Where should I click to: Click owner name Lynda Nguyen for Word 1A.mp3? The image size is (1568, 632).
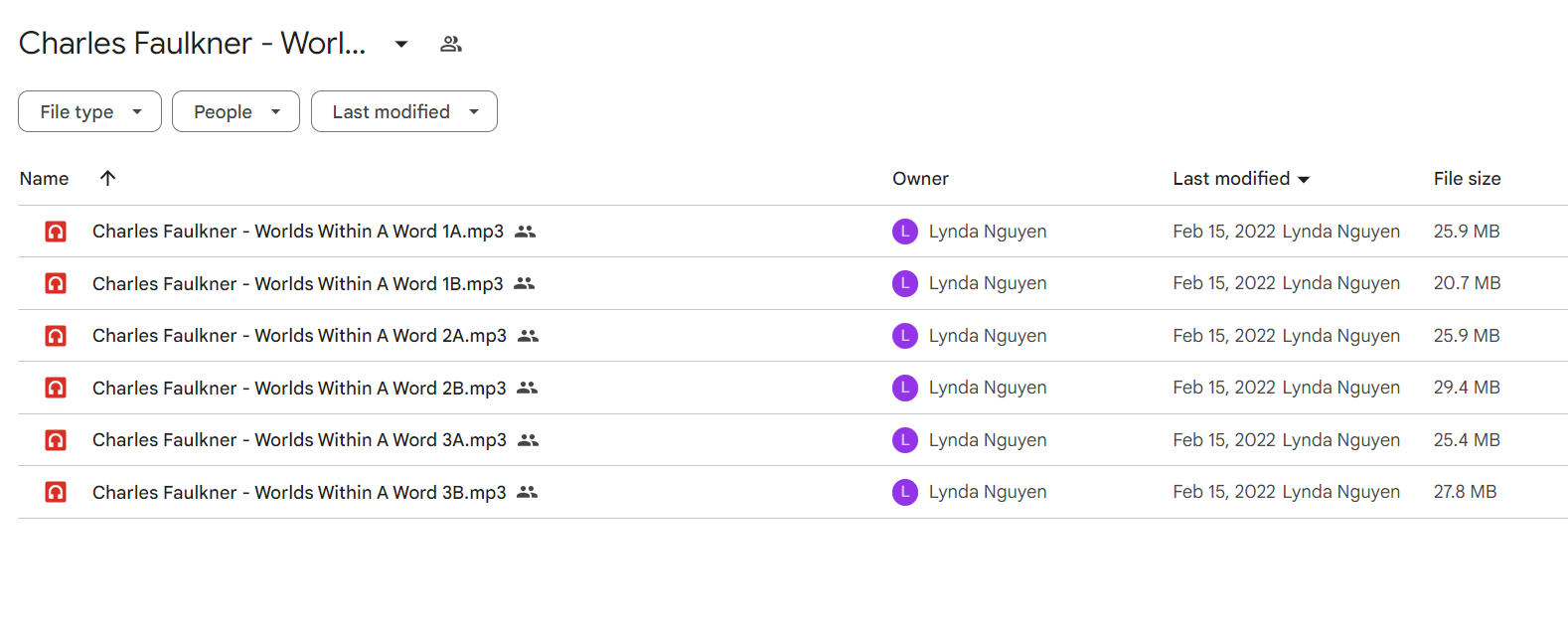[x=988, y=232]
